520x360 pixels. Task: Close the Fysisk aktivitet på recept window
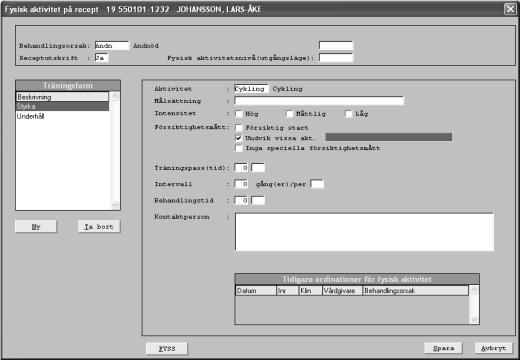[510, 9]
